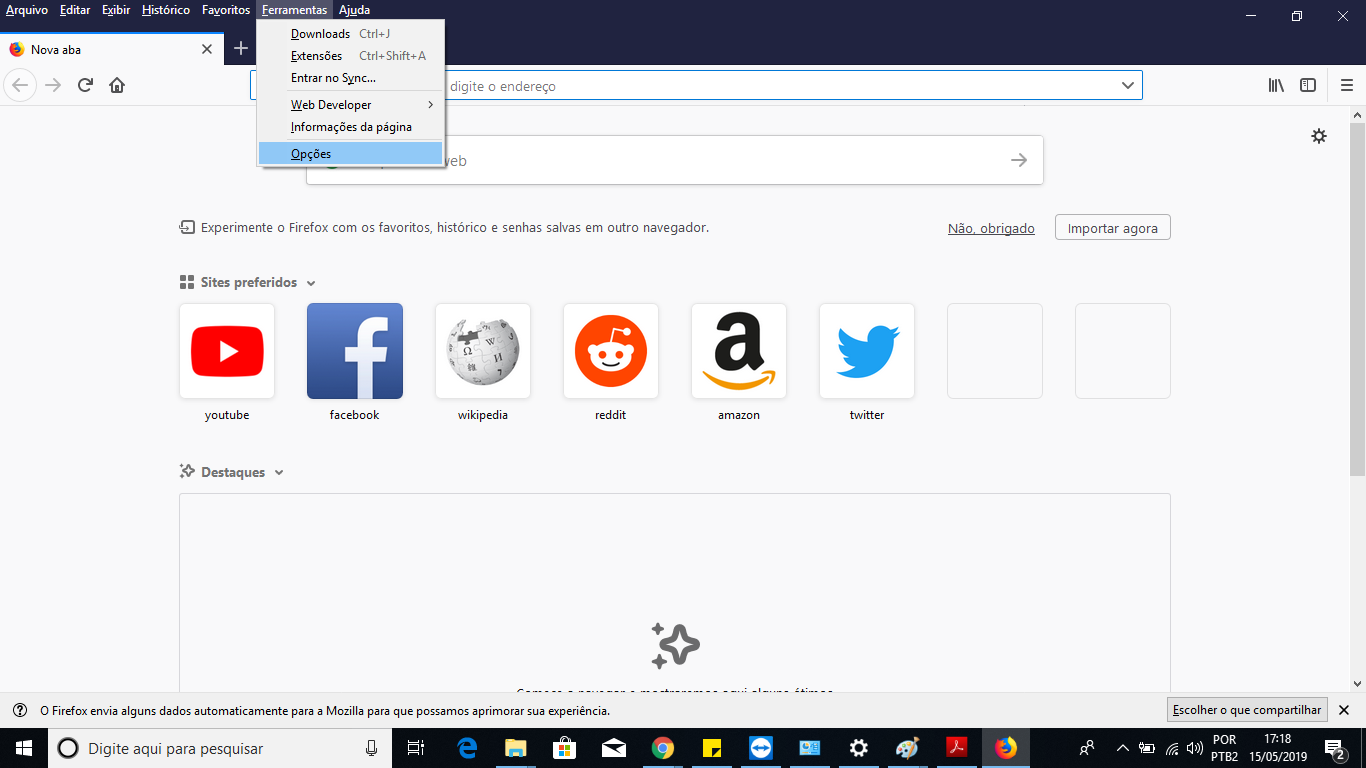Open a new tab with plus button
Screen dimensions: 1366x768
240,48
